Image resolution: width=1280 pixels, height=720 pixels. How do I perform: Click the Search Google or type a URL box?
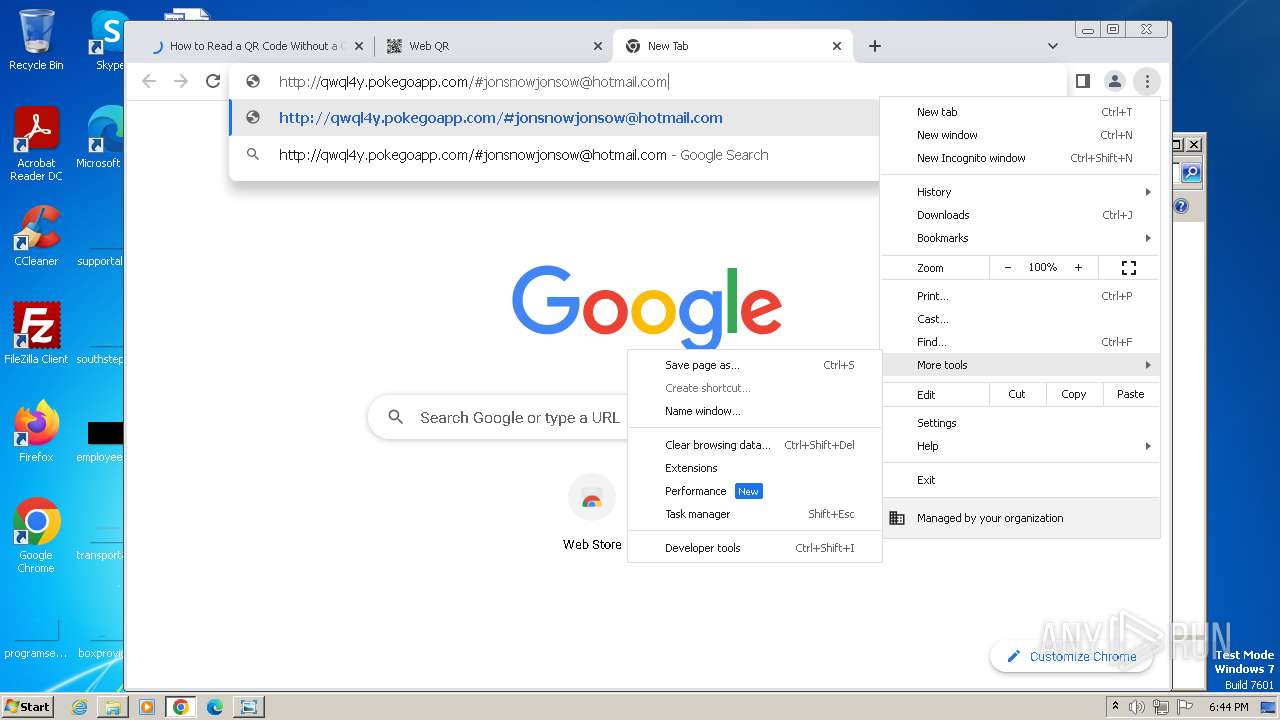[x=498, y=417]
